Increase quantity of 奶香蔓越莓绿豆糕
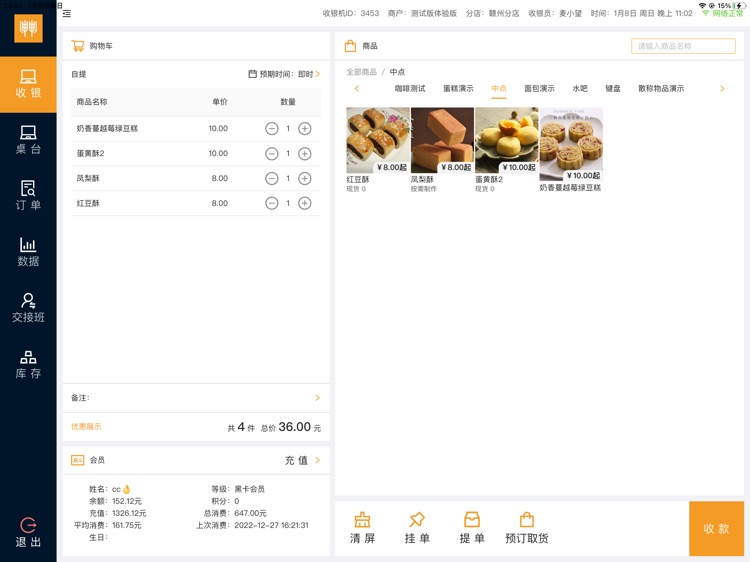The width and height of the screenshot is (750, 562). click(x=305, y=129)
